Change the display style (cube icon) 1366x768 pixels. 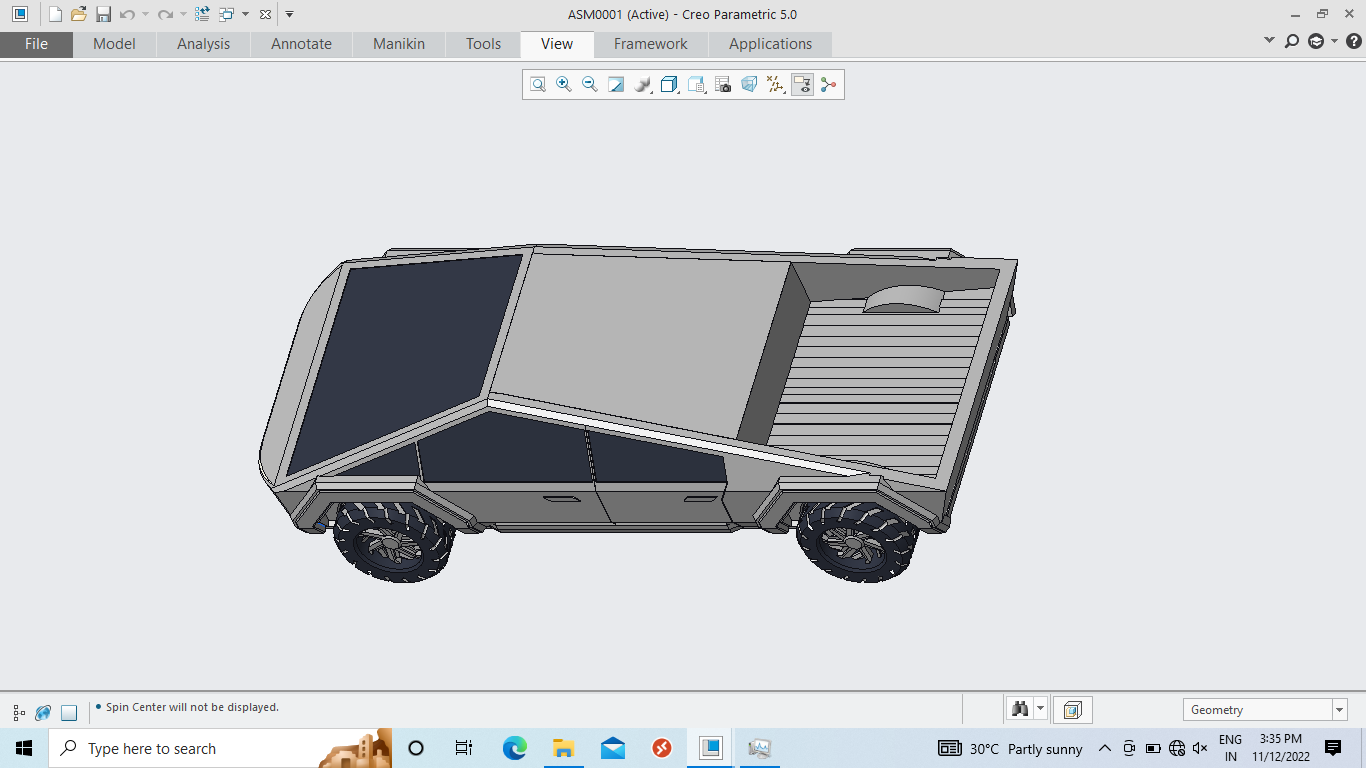pos(670,85)
